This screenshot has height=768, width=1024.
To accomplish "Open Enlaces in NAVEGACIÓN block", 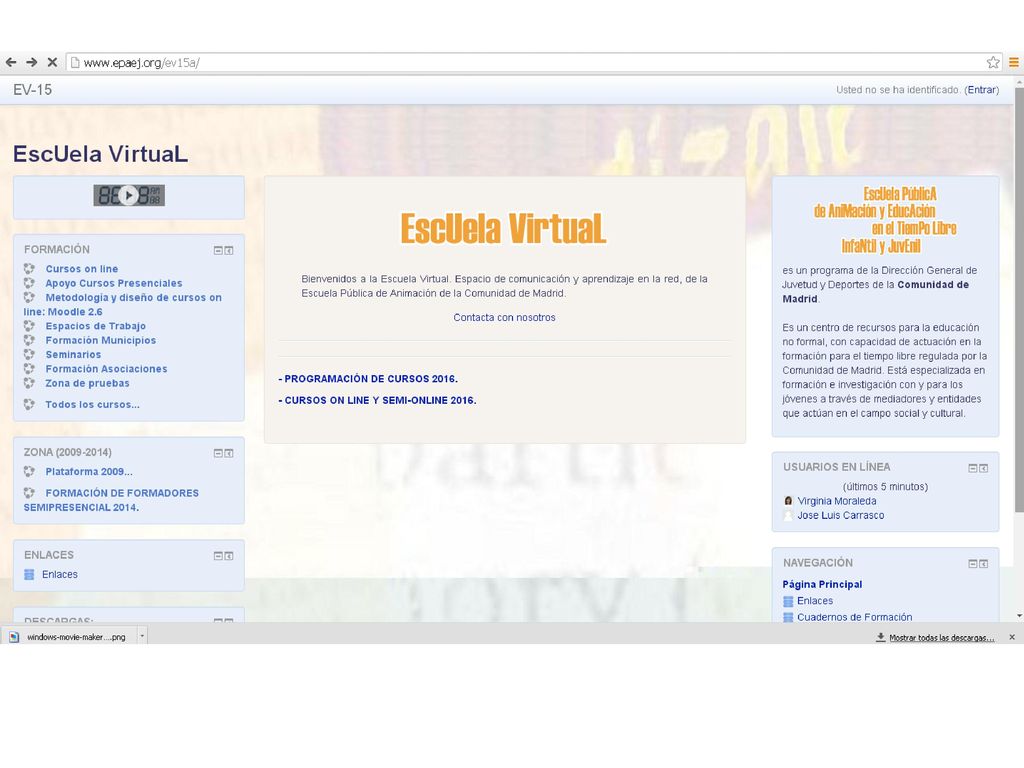I will [x=815, y=601].
